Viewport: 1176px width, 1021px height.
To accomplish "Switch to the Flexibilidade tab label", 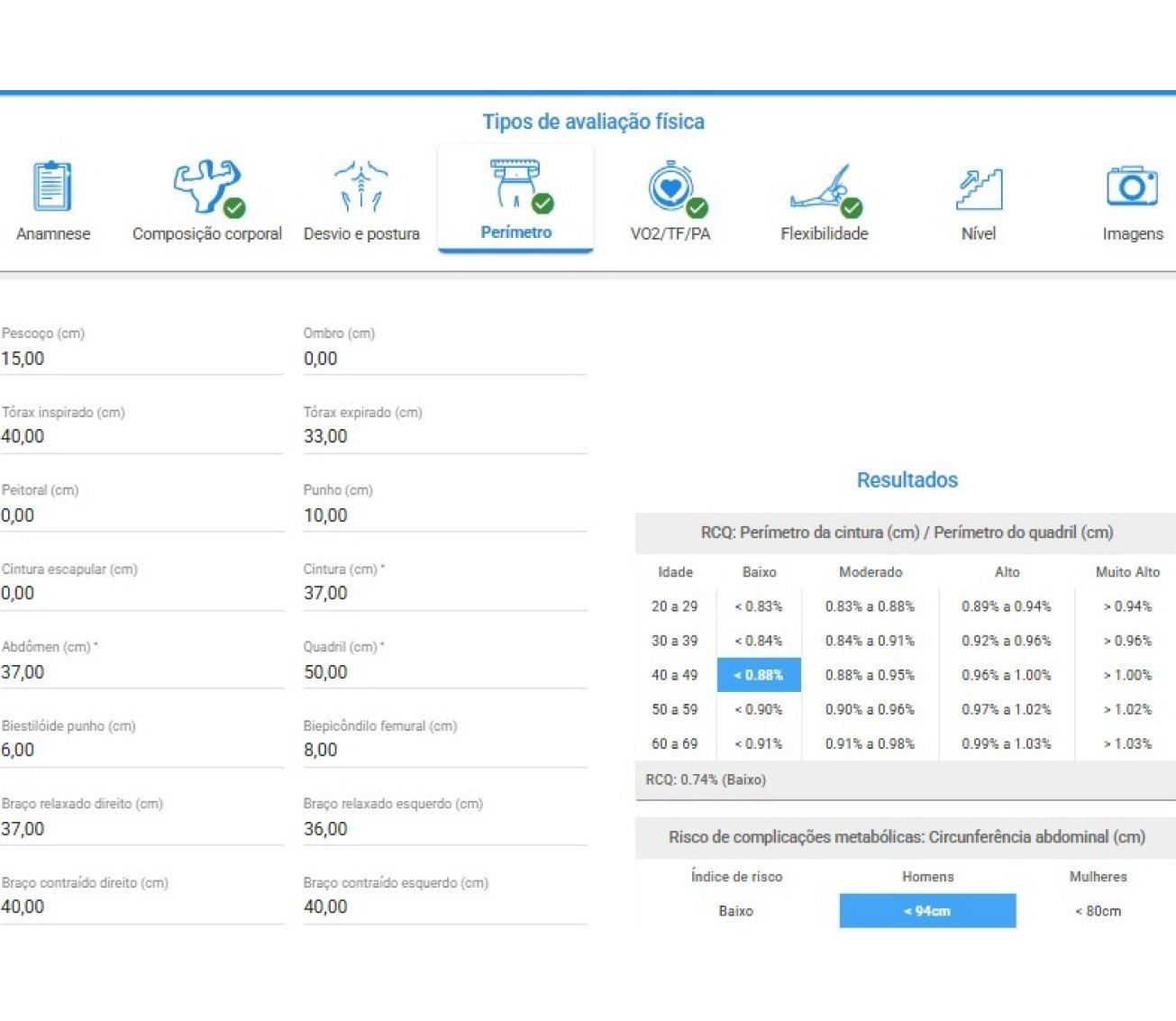I will click(824, 234).
